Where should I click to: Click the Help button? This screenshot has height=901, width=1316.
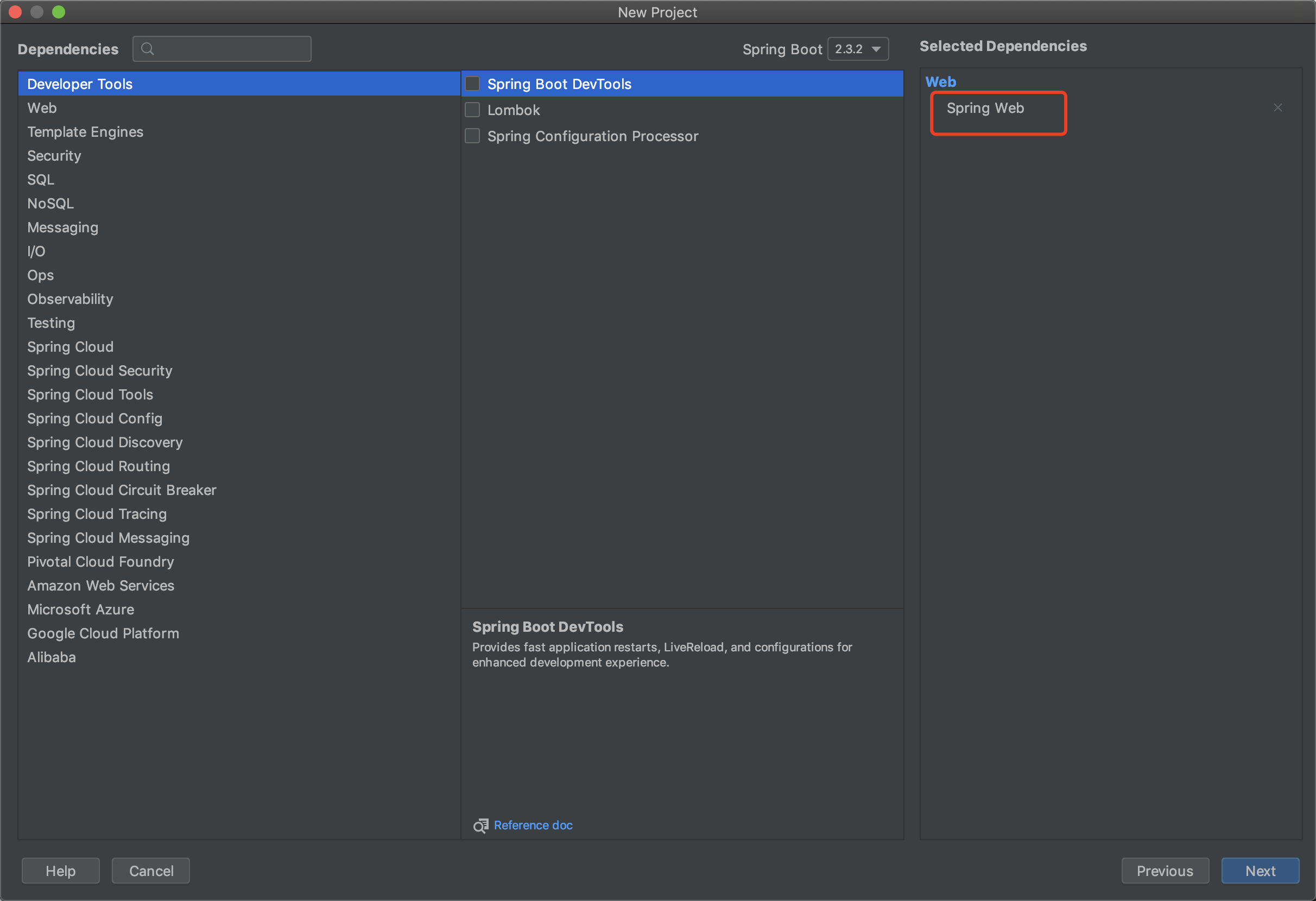[61, 871]
